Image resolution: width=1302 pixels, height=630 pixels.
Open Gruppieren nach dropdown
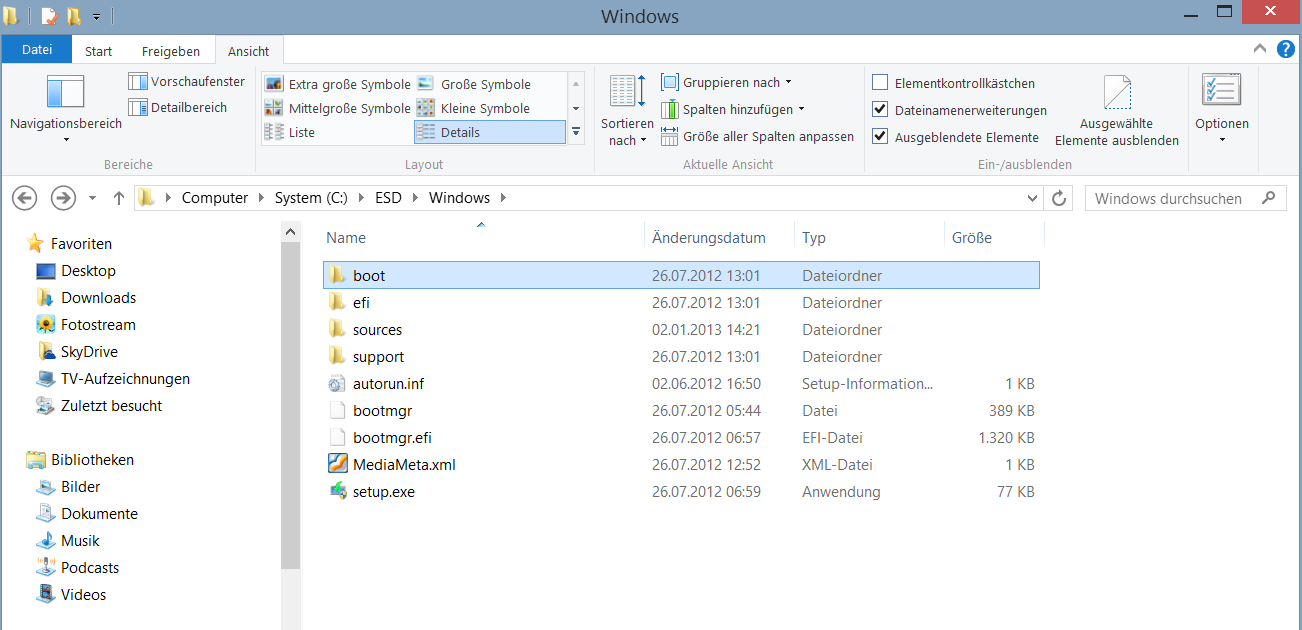point(727,82)
